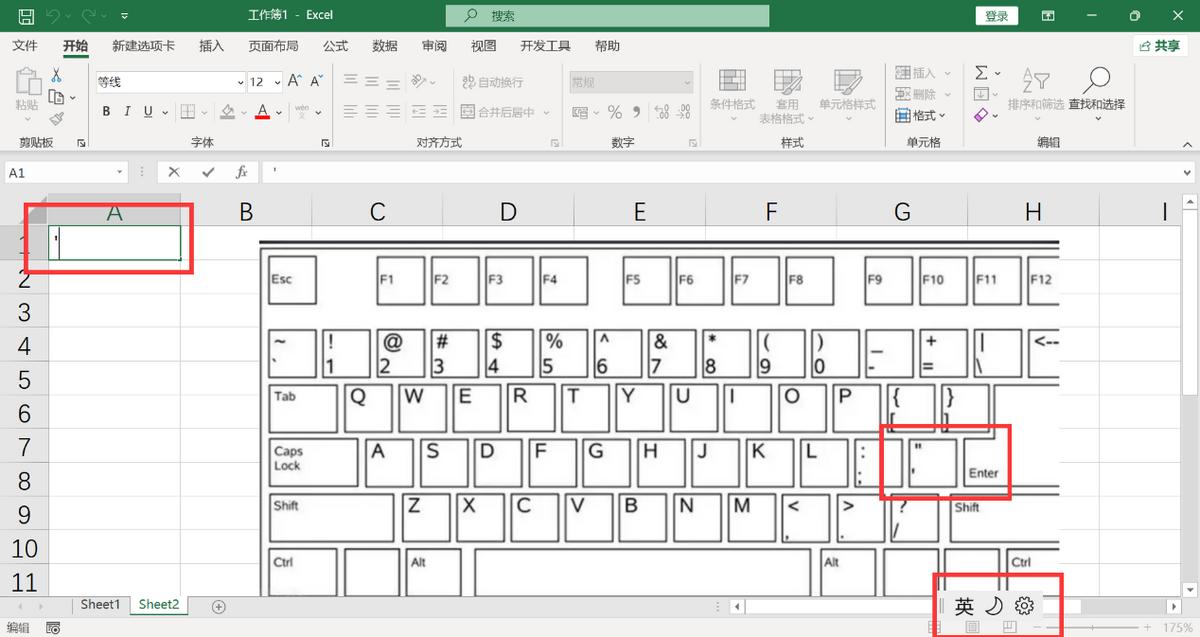1200x637 pixels.
Task: Click the 共享 (Share) button
Action: coord(1160,46)
